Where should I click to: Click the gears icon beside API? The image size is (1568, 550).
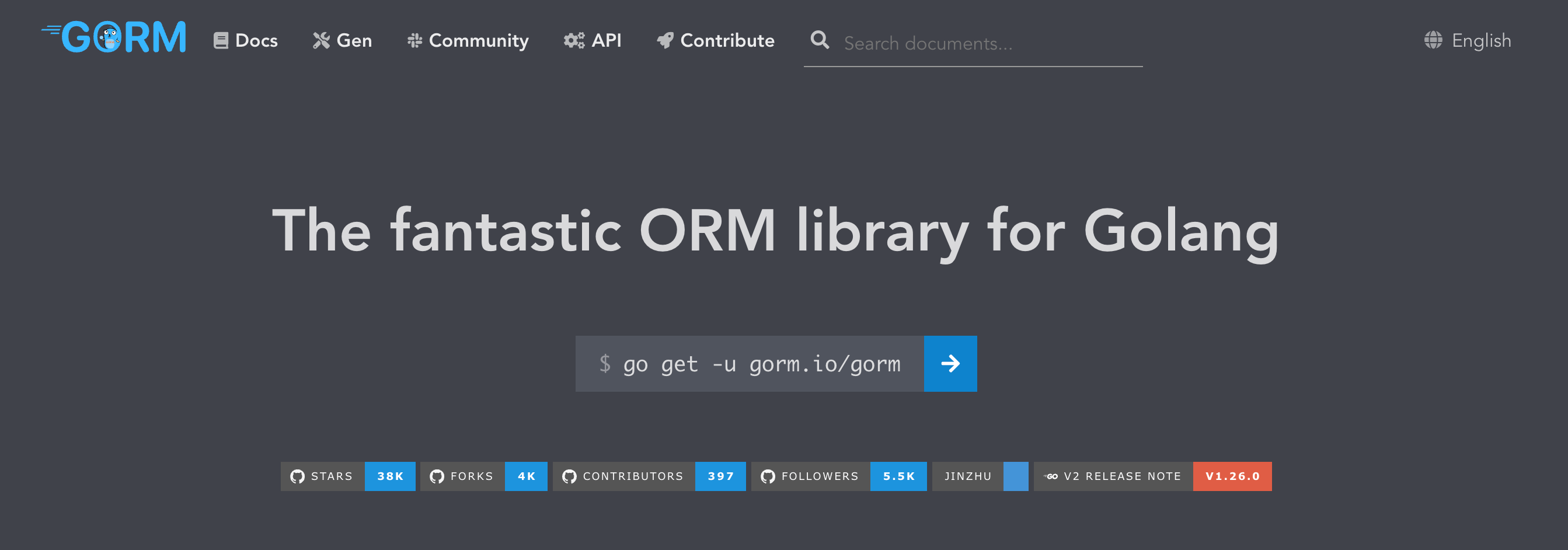[574, 41]
